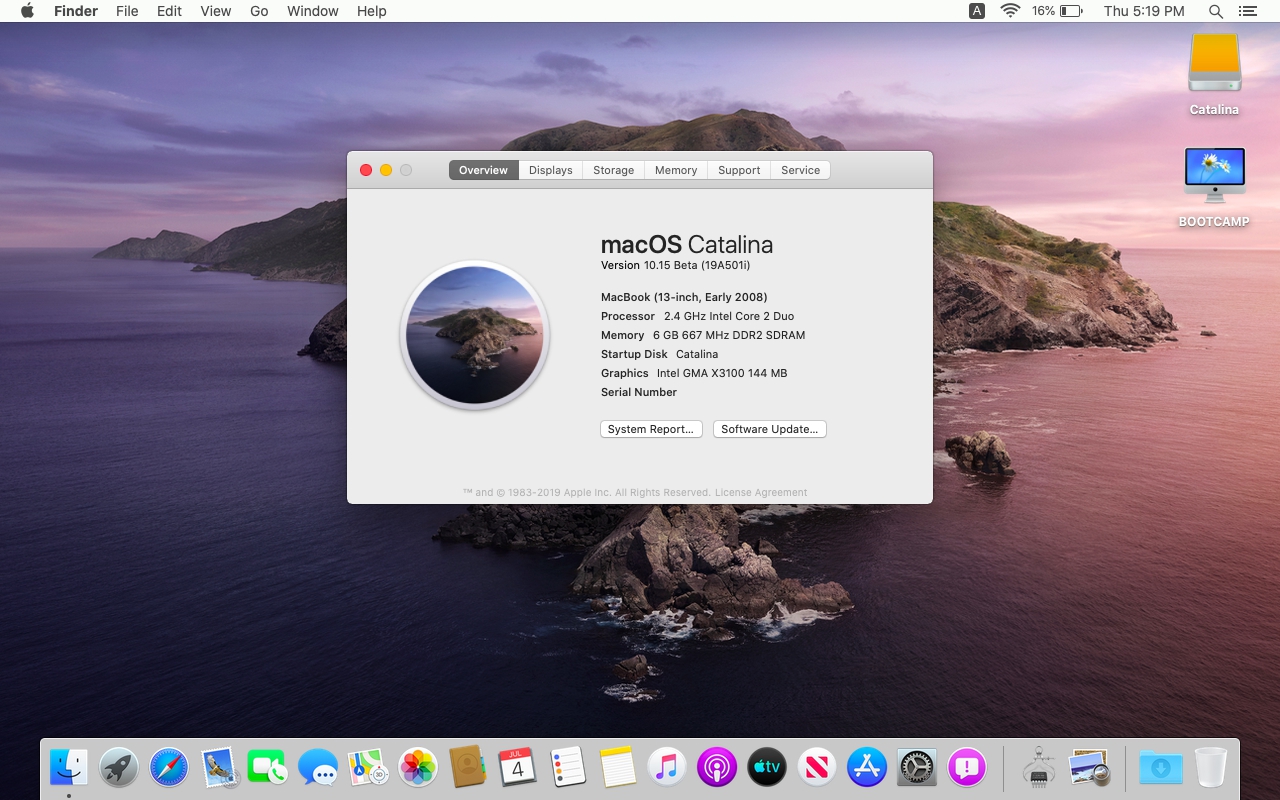Open Maps in the Dock
This screenshot has height=800, width=1280.
click(368, 767)
